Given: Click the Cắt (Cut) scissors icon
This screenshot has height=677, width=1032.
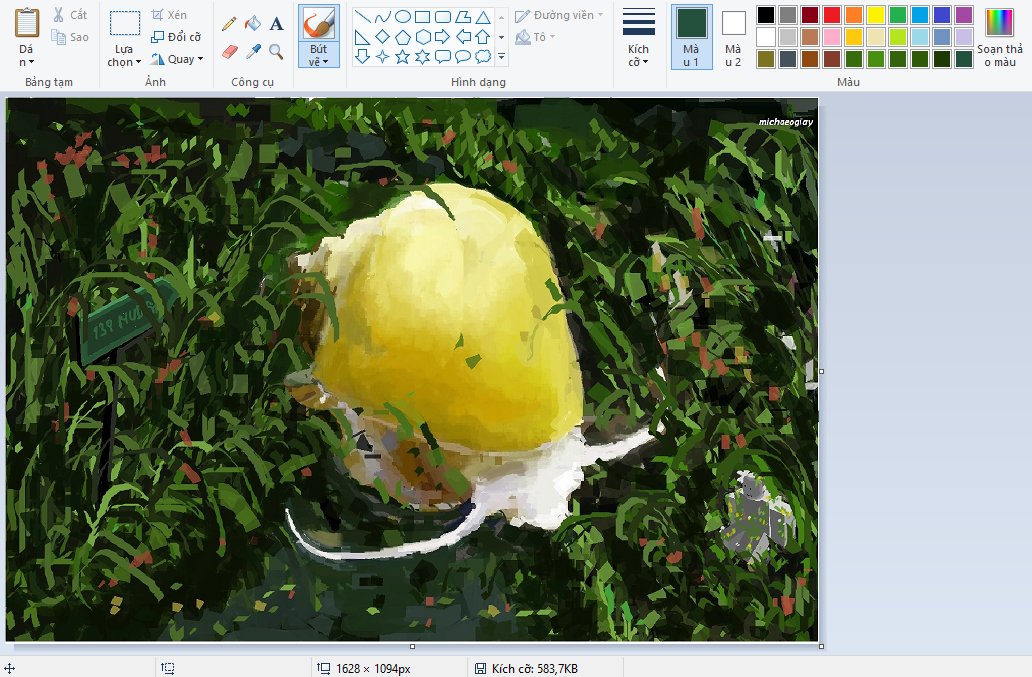Looking at the screenshot, I should 59,14.
